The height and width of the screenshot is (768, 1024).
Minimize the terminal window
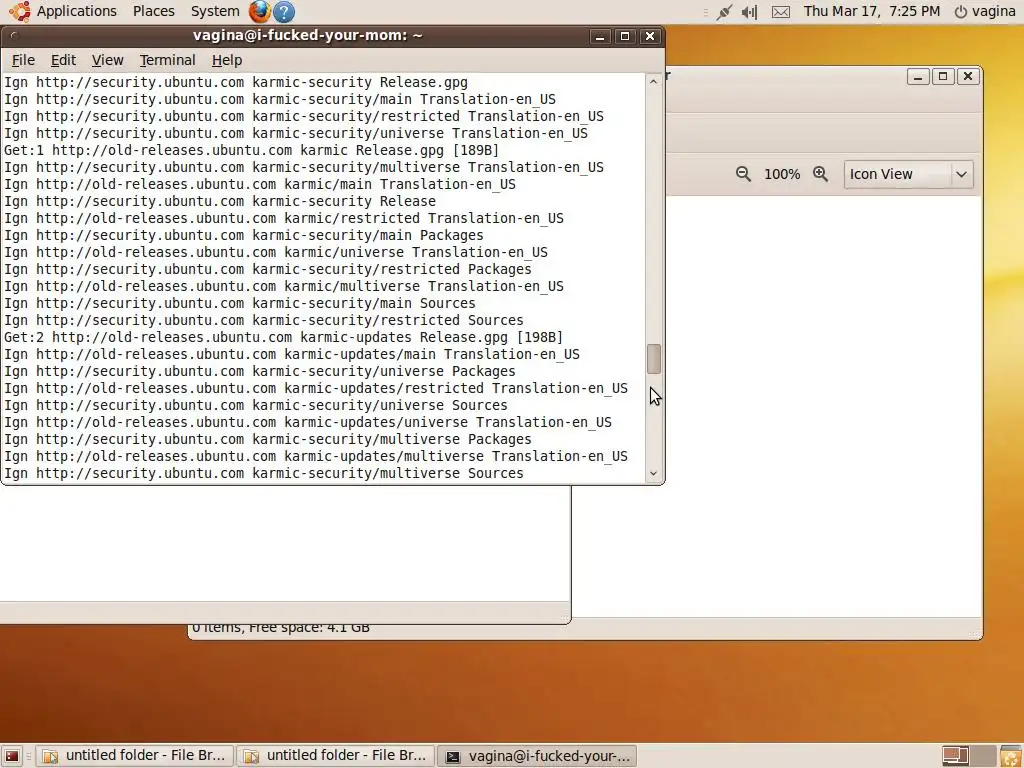point(600,36)
